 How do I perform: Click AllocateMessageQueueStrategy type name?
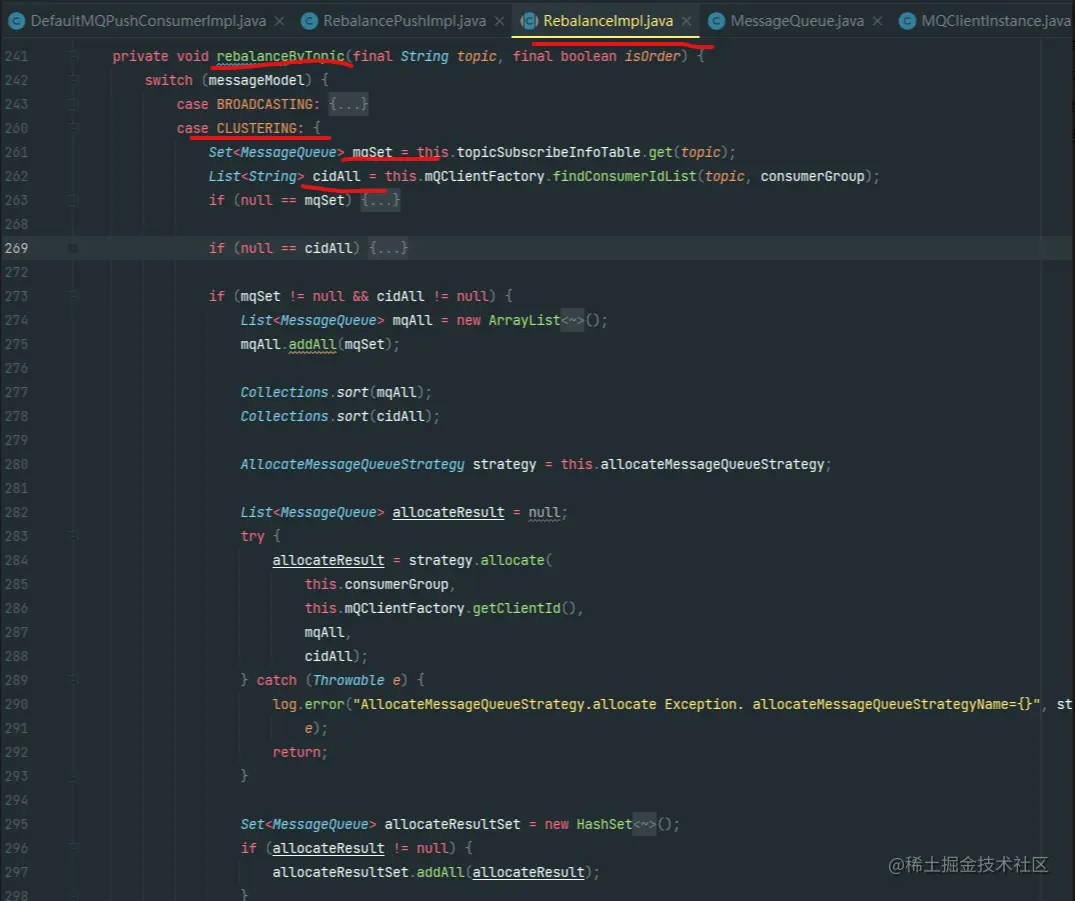352,464
